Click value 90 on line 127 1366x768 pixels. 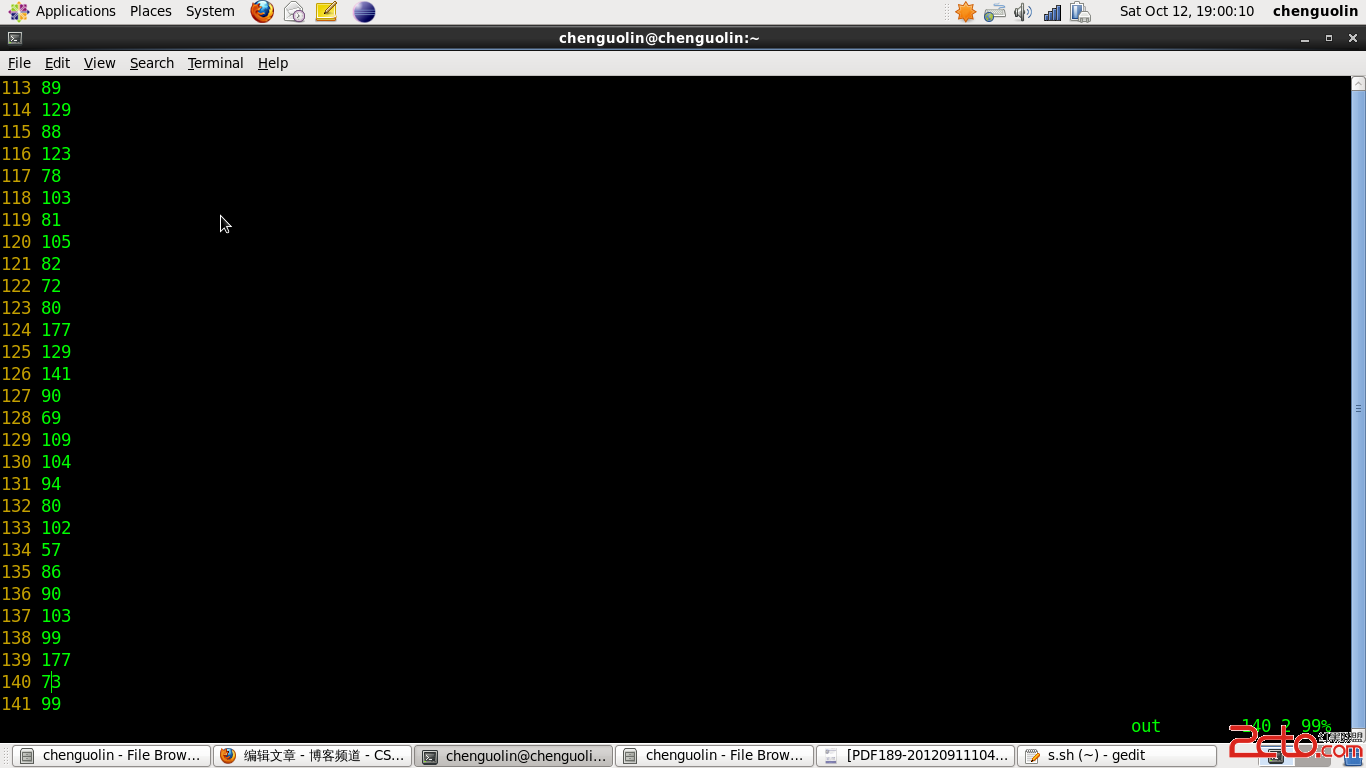click(51, 396)
